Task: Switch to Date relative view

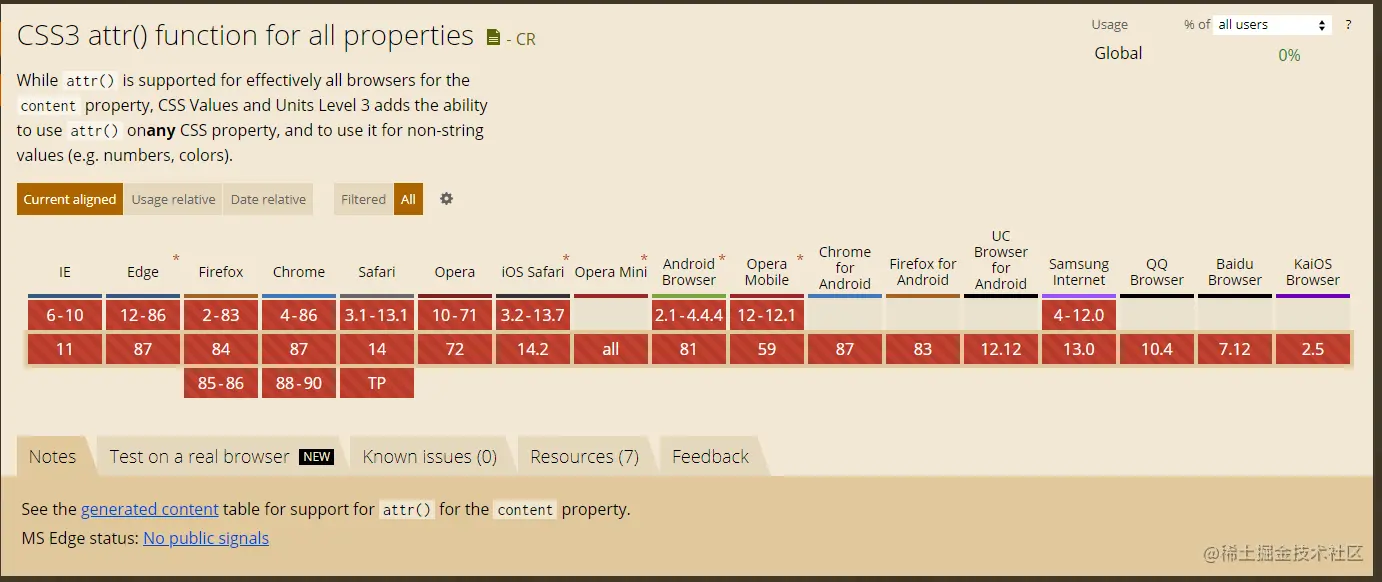Action: coord(268,199)
